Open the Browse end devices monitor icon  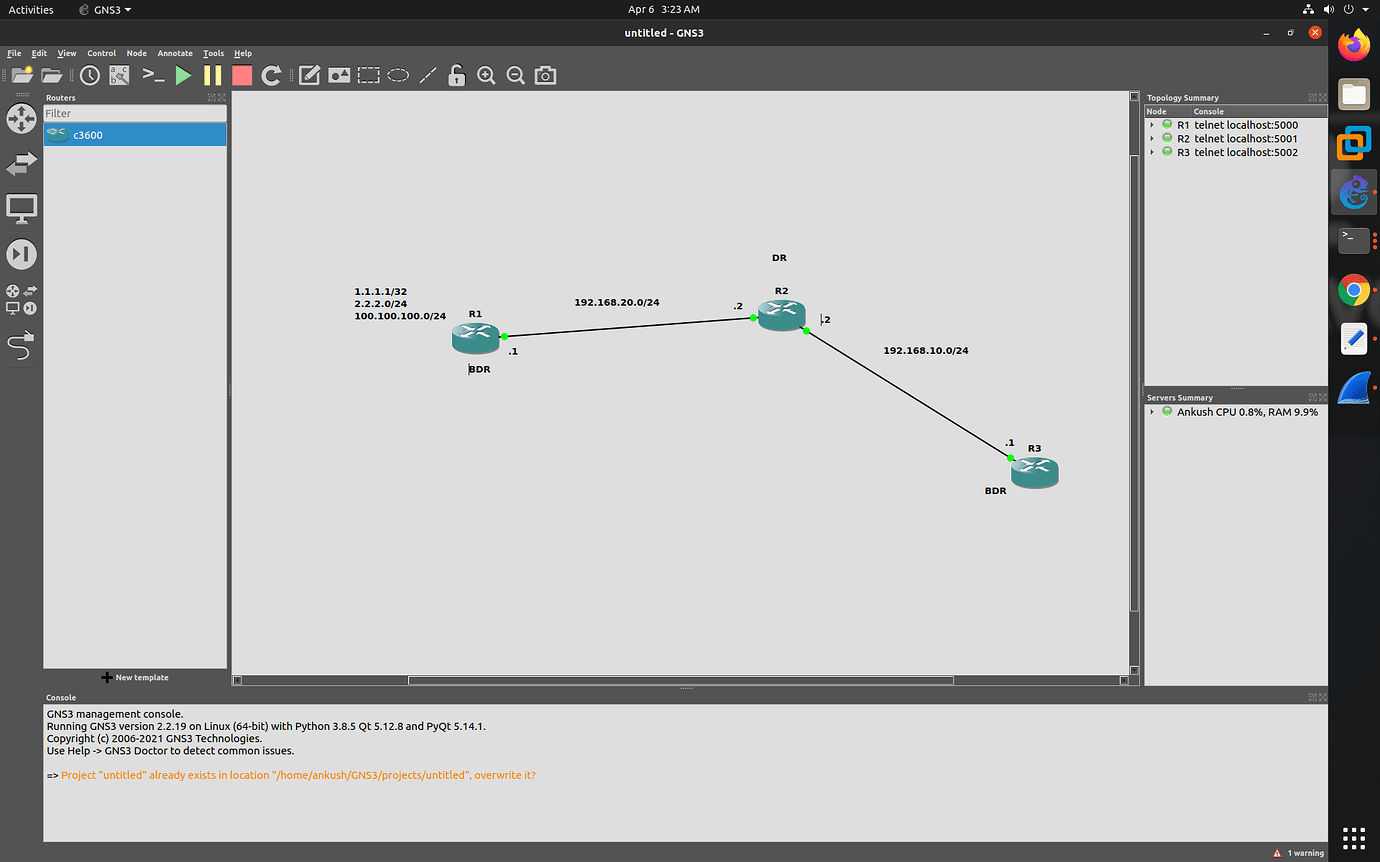point(21,208)
